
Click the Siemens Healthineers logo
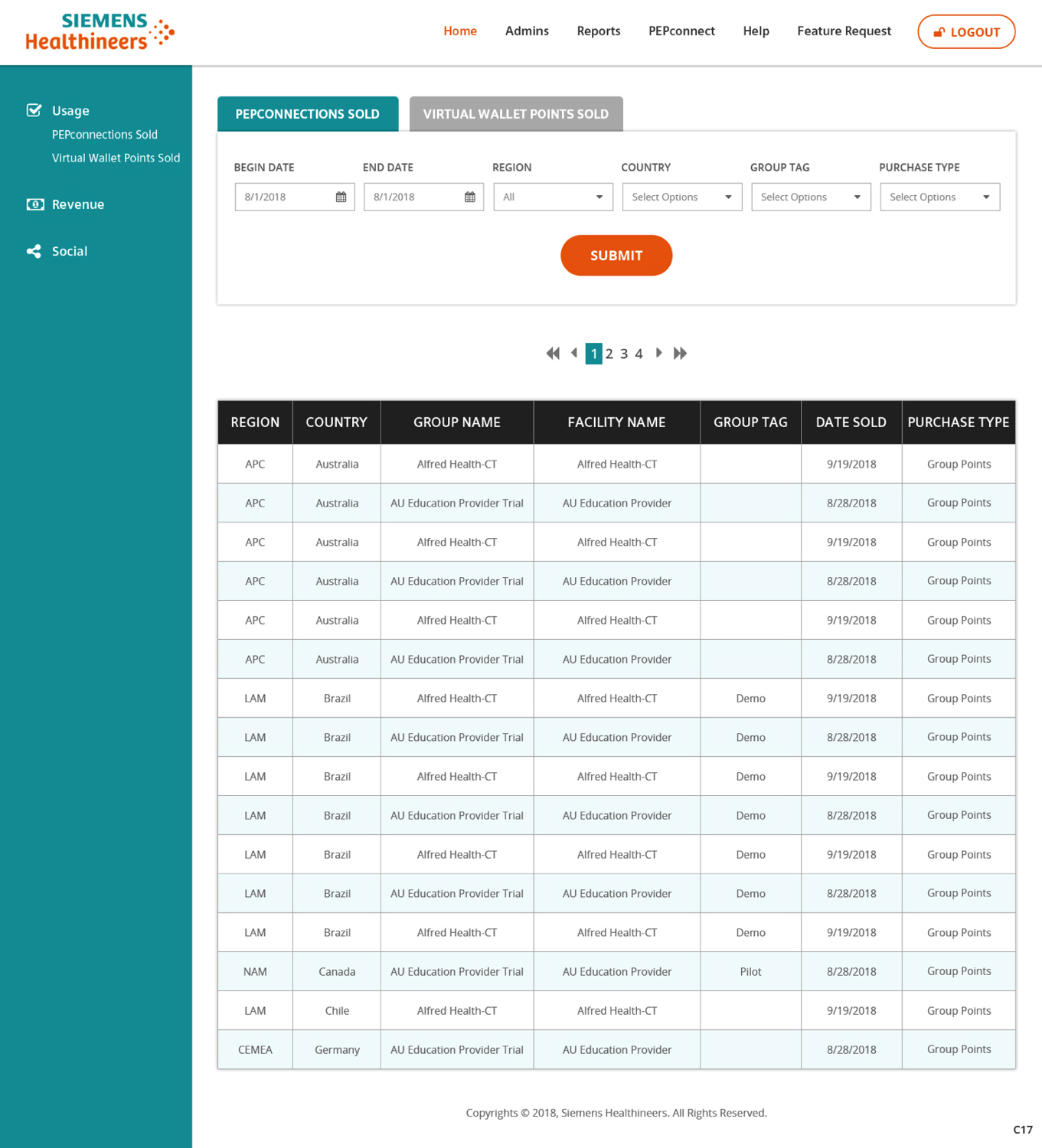point(100,32)
